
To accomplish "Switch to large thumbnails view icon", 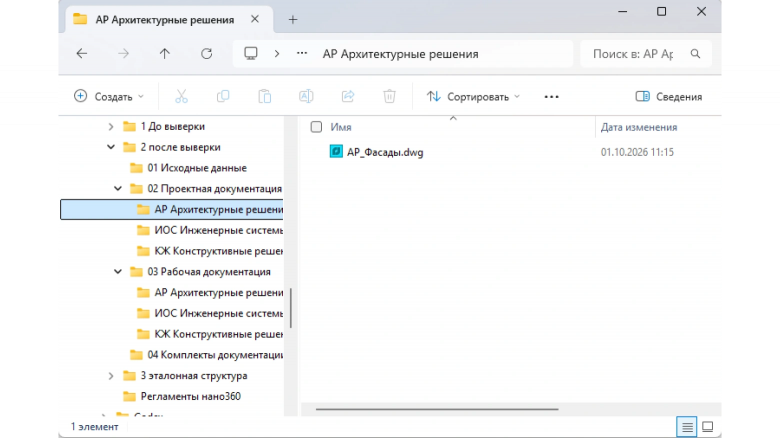I will tap(707, 427).
